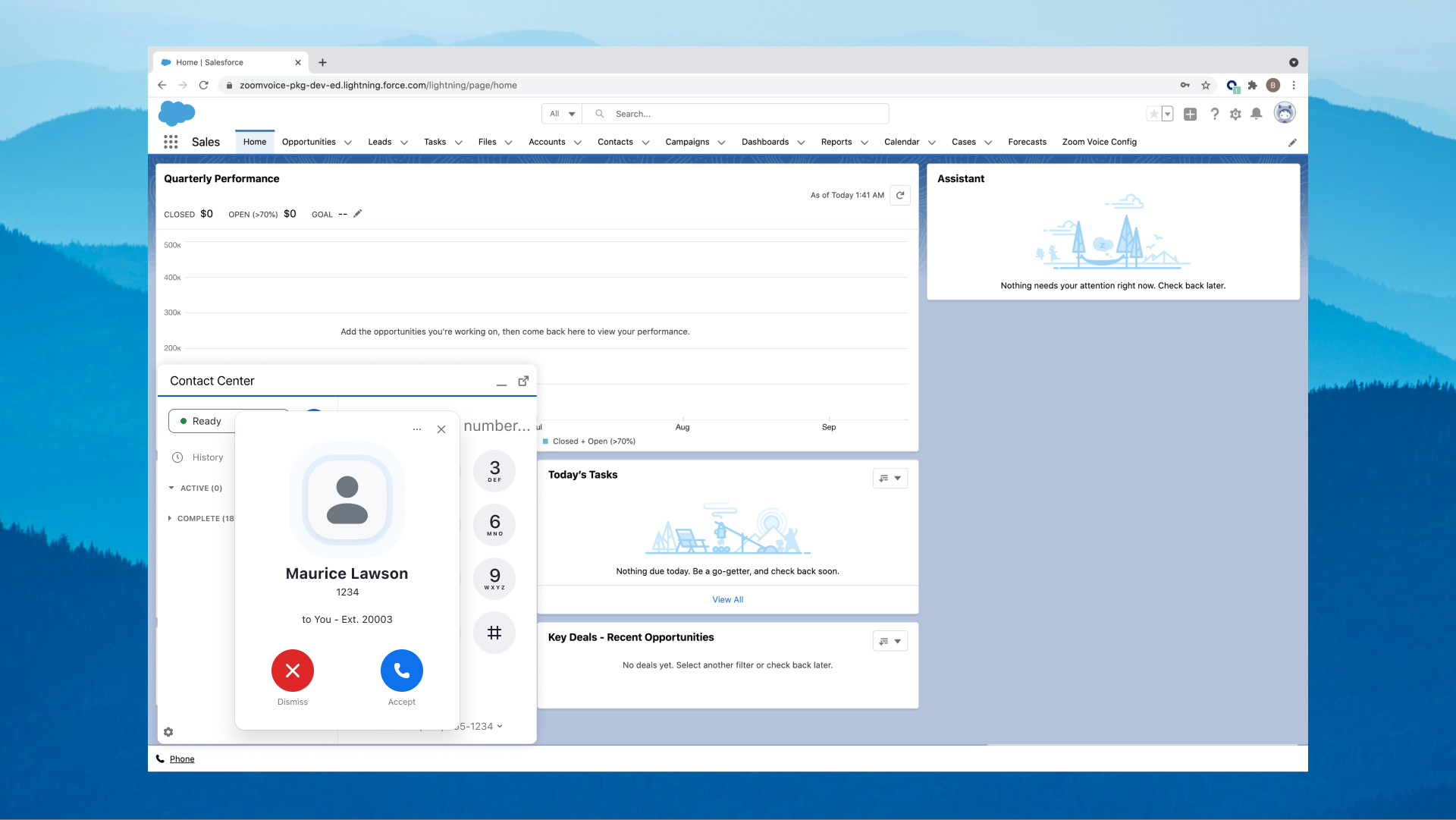Switch to the Forecasts tab
Image resolution: width=1456 pixels, height=820 pixels.
[1027, 142]
